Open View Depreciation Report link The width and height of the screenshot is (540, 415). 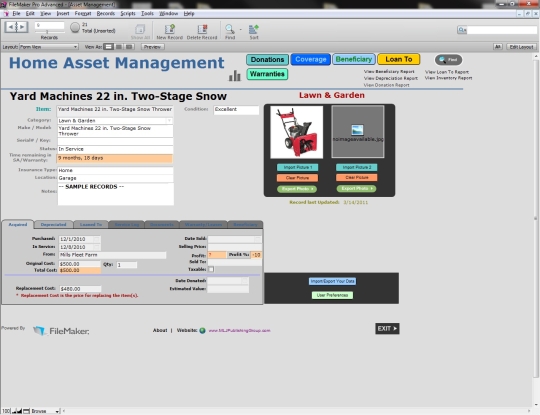coord(391,78)
